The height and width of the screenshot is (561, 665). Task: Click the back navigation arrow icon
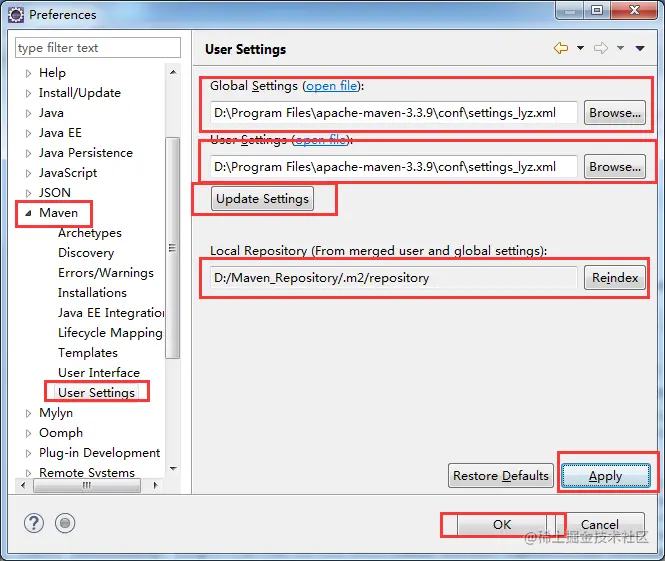561,48
